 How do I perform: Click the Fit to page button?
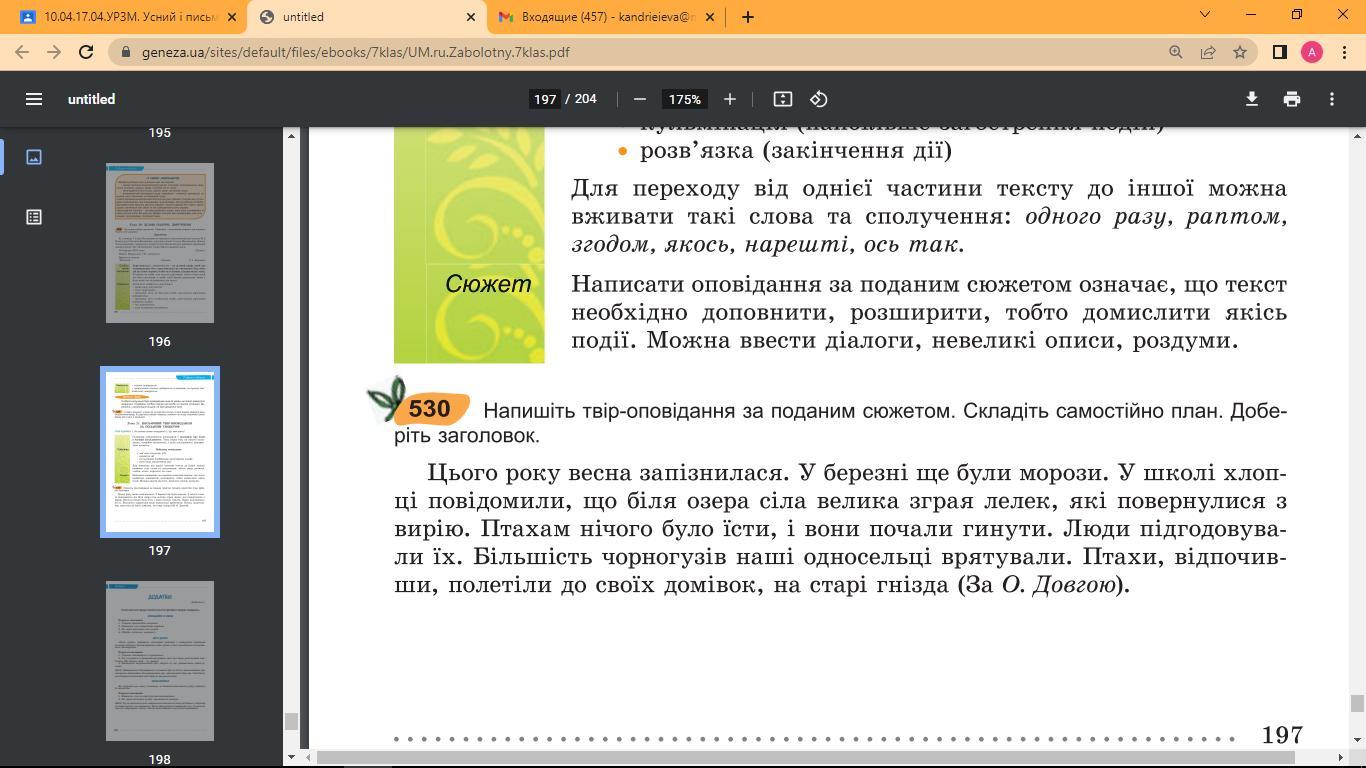point(783,99)
